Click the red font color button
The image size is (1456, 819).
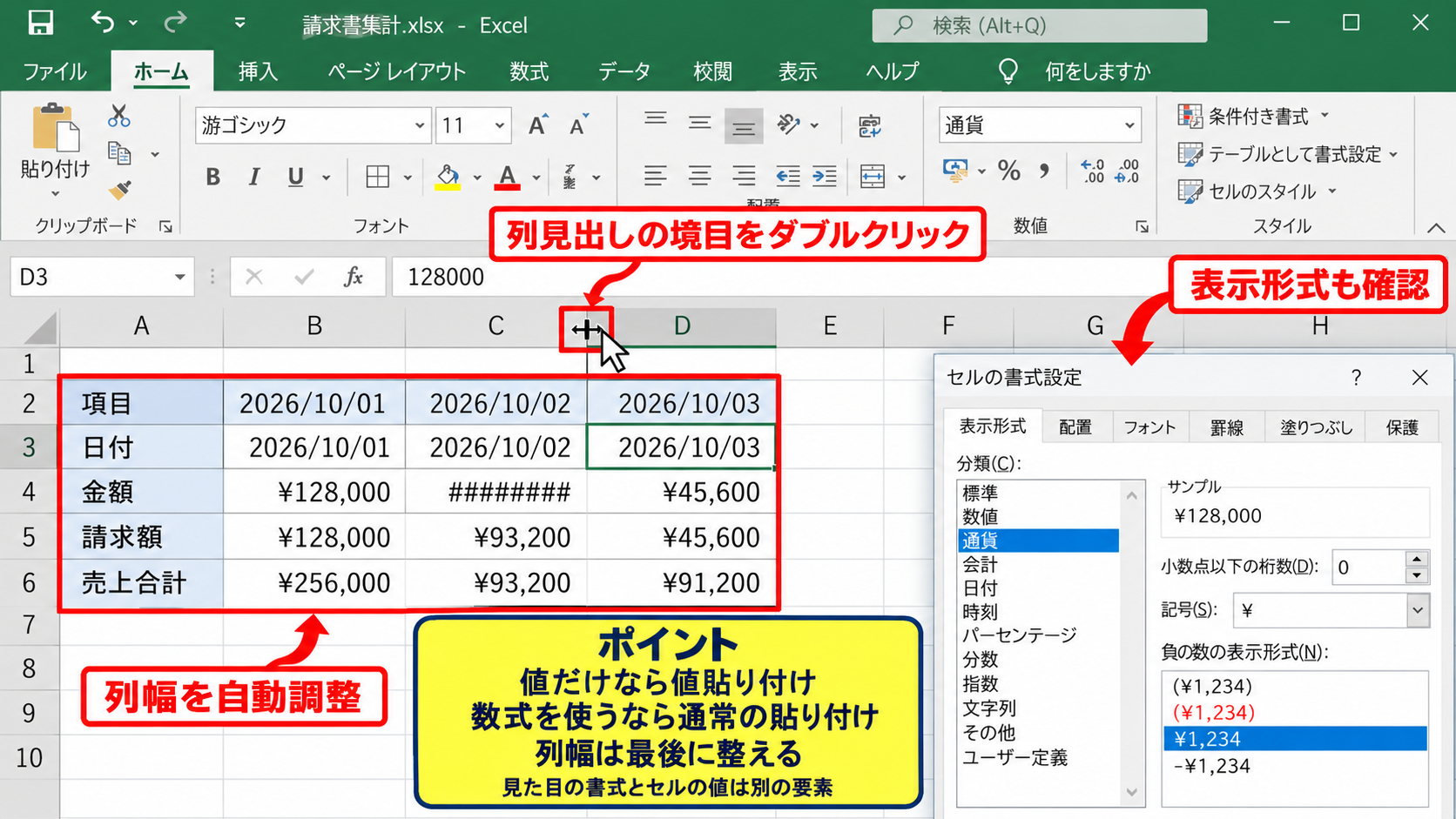pyautogui.click(x=508, y=177)
